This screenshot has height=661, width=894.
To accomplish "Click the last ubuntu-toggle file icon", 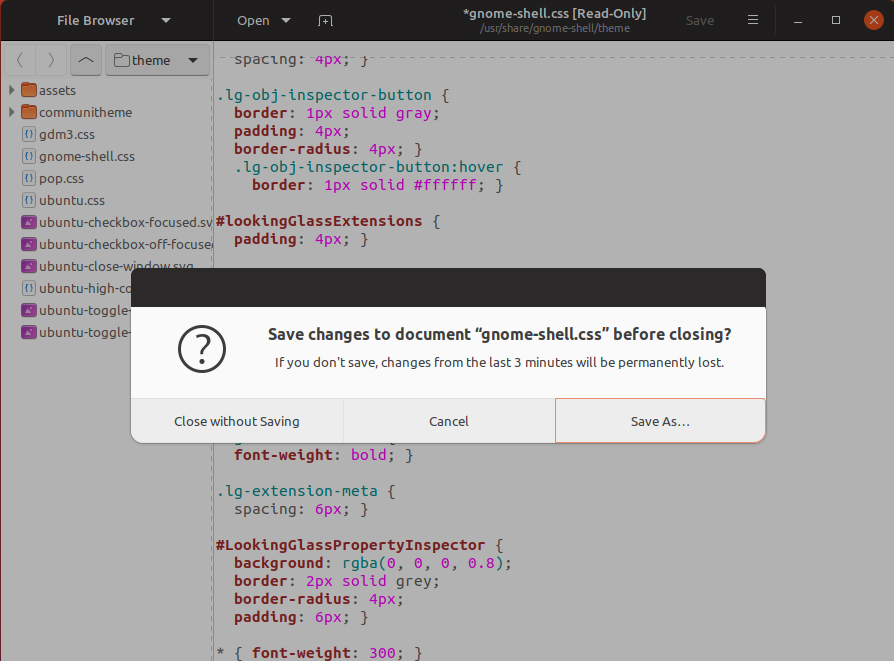I will (x=29, y=332).
